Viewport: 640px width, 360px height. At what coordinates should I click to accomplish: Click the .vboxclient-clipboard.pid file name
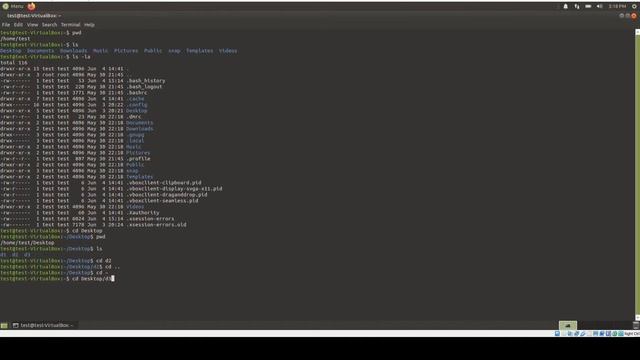(x=164, y=182)
